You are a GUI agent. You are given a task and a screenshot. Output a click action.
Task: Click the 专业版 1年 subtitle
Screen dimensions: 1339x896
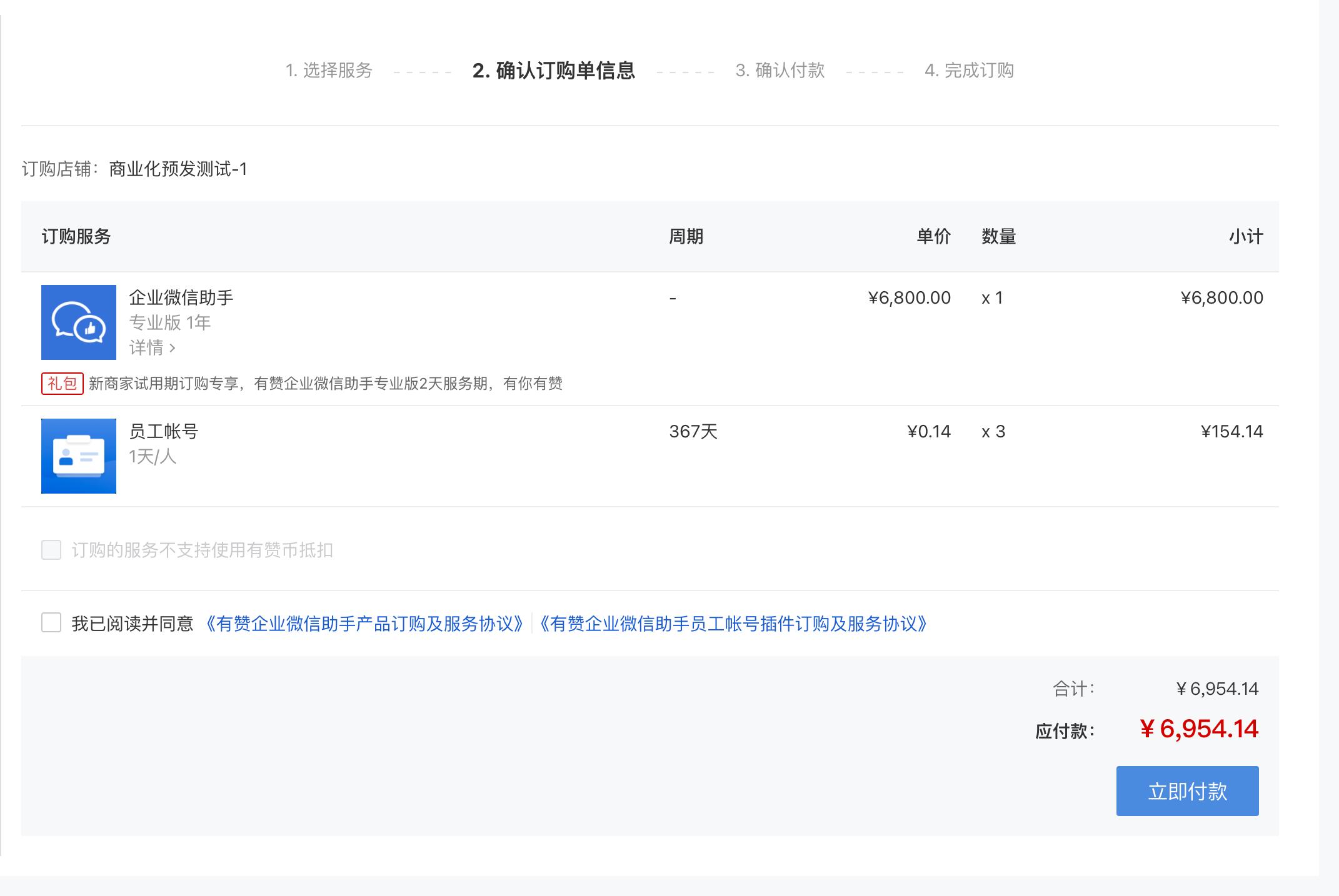[170, 322]
